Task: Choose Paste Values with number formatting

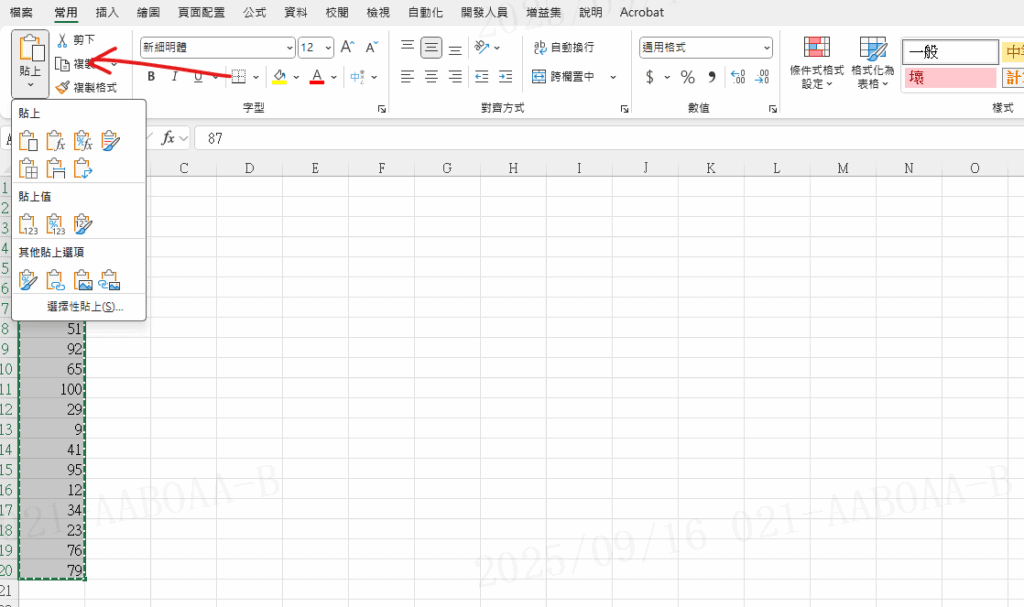Action: 56,224
